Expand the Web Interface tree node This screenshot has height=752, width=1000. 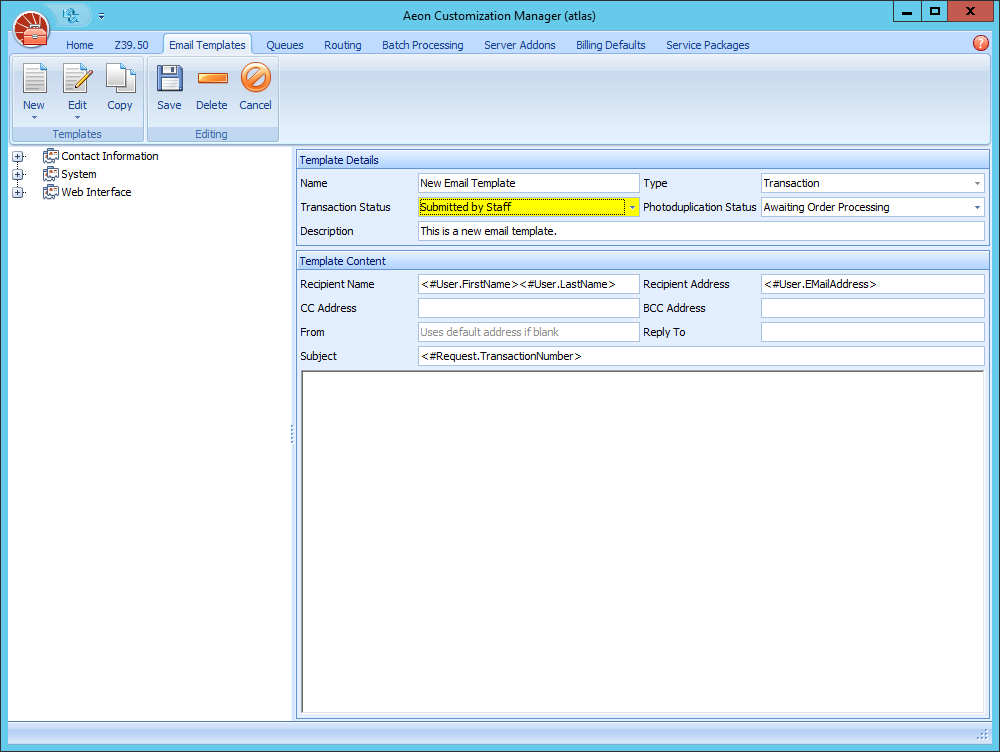18,192
